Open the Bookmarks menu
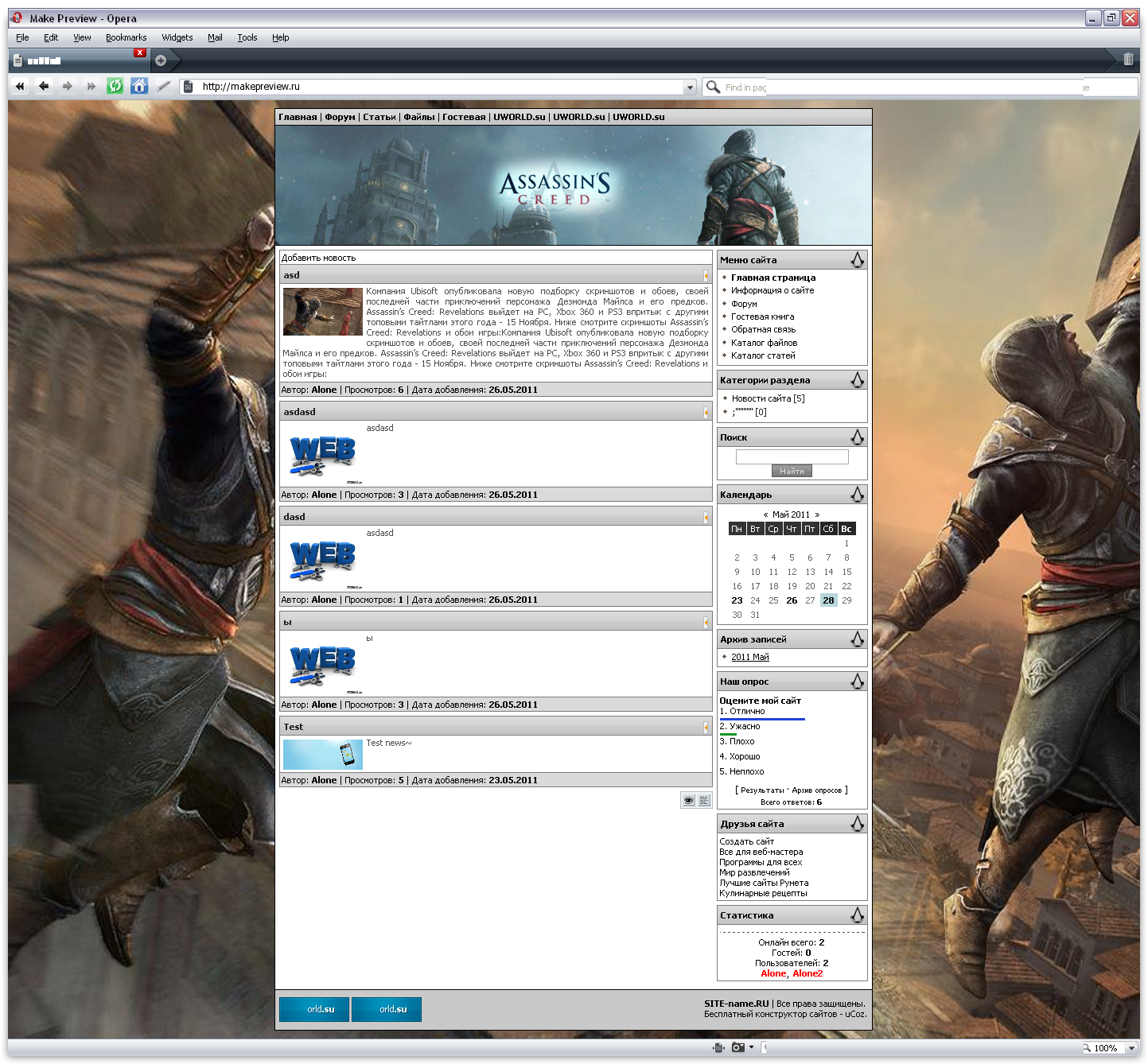The height and width of the screenshot is (1064, 1148). click(x=126, y=37)
